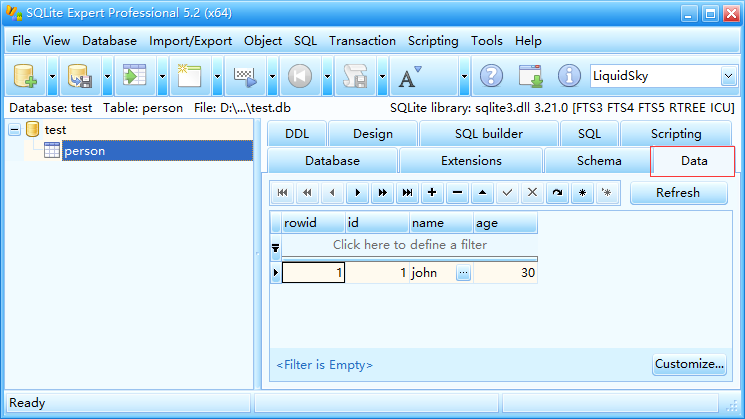Open the Import/Export menu

191,41
